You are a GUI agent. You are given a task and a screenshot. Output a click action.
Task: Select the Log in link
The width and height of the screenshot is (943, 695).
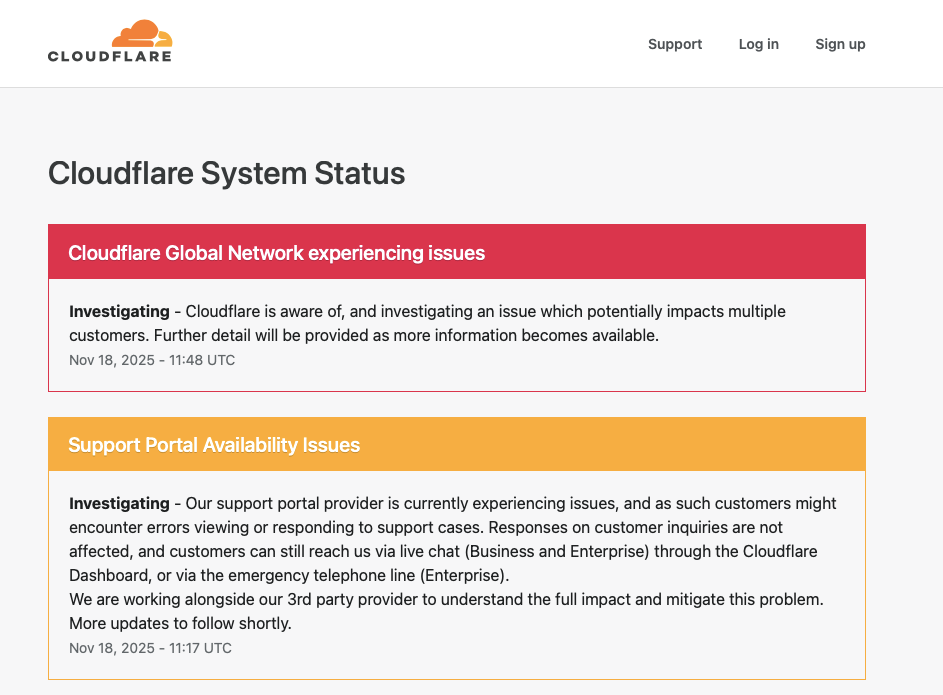[x=758, y=44]
